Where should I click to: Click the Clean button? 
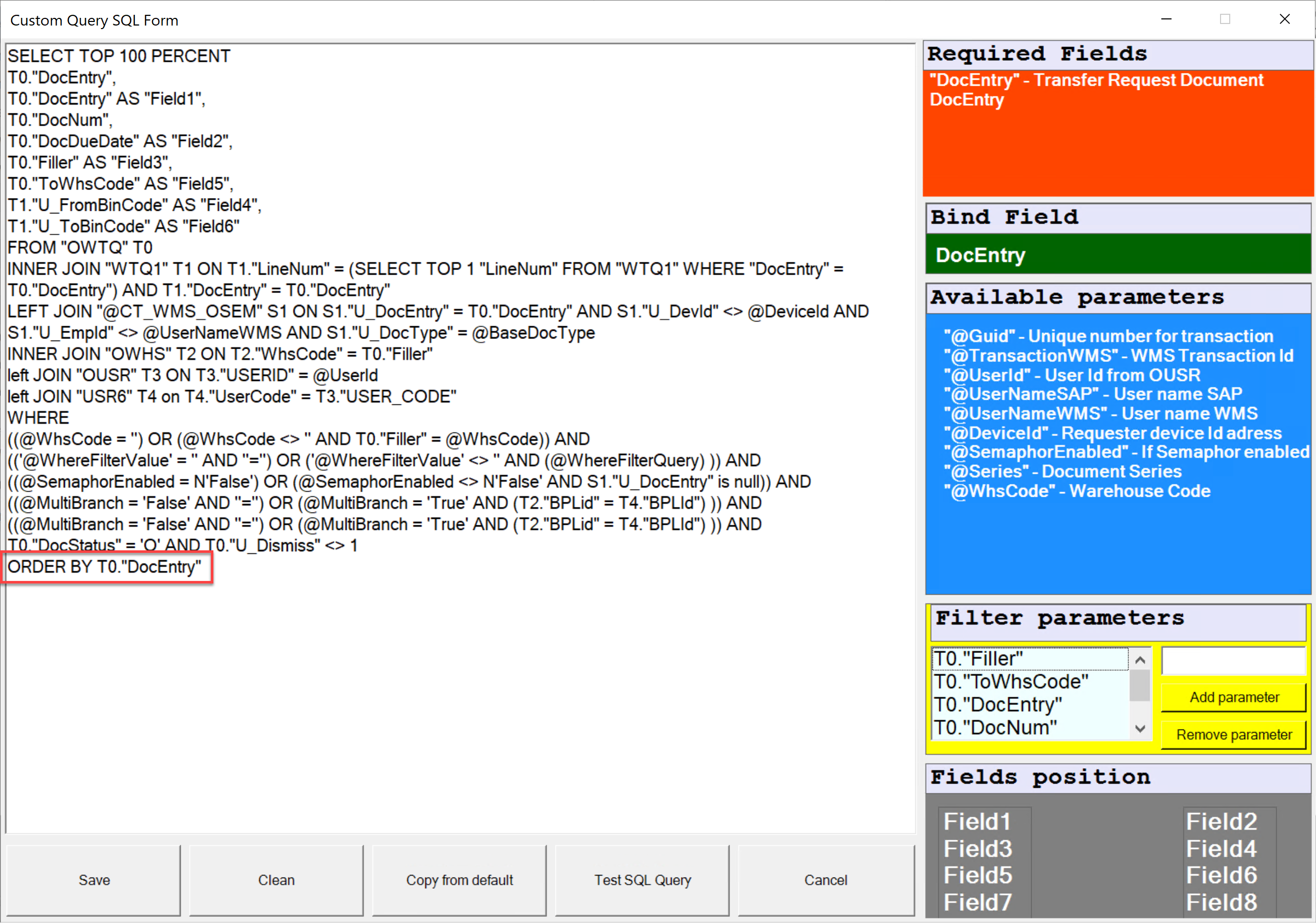(x=276, y=880)
